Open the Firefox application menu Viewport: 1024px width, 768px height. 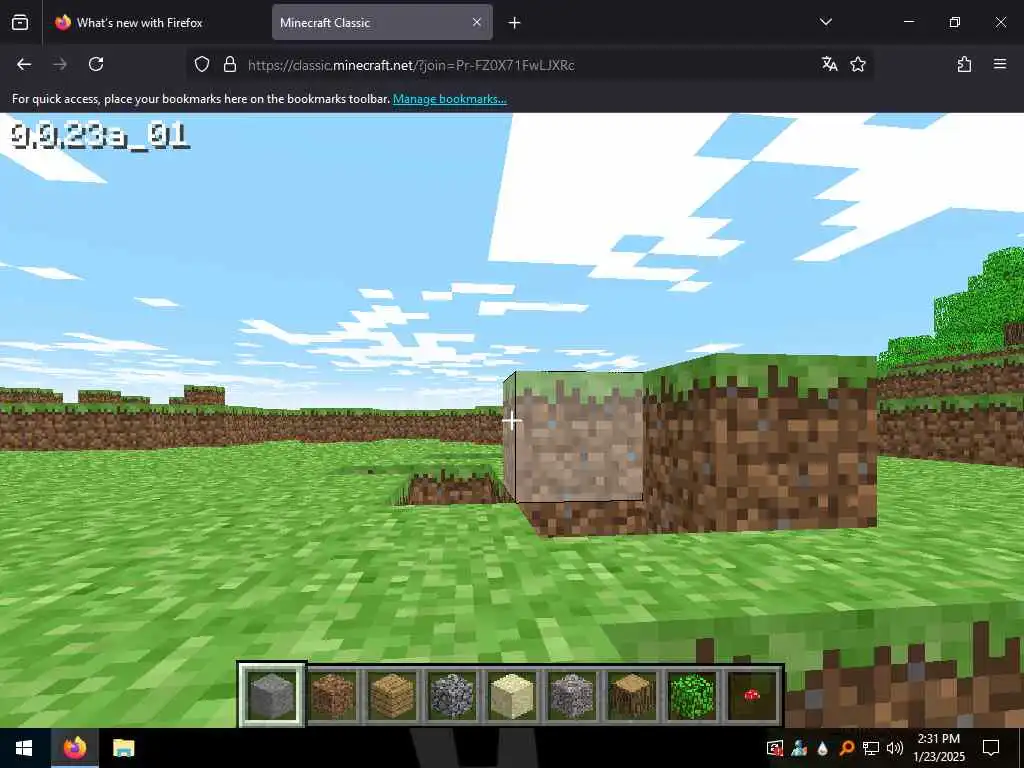pyautogui.click(x=1000, y=64)
